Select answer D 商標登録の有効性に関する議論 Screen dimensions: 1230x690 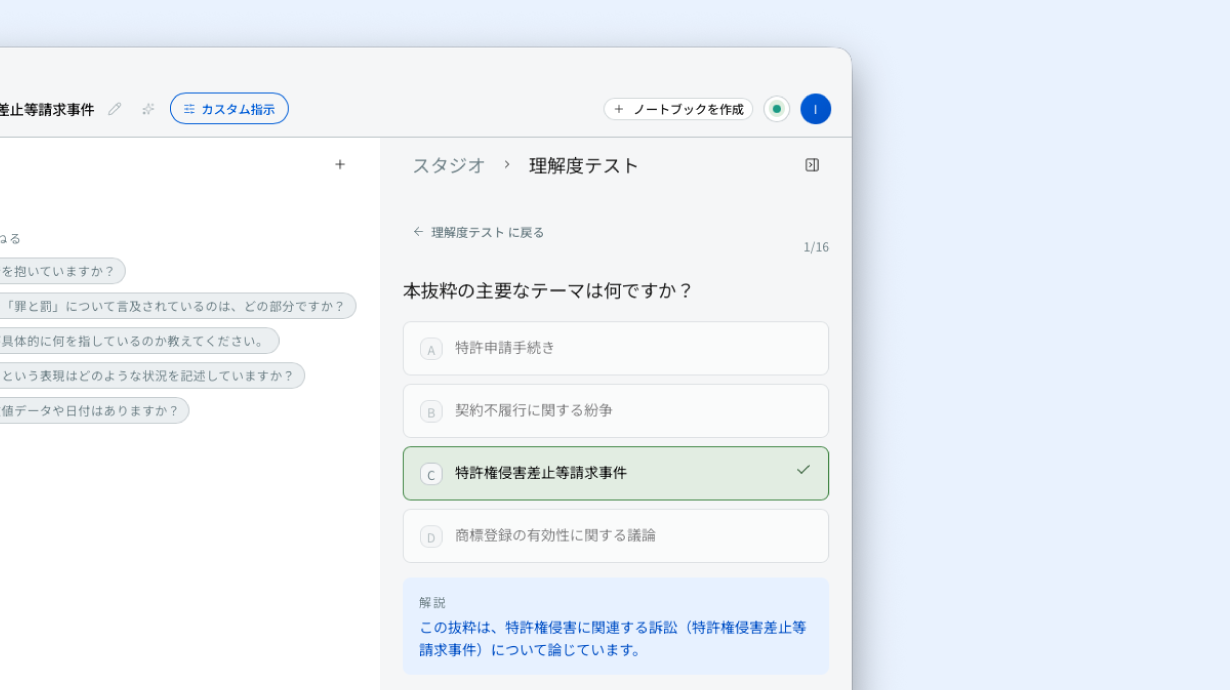[x=616, y=536]
